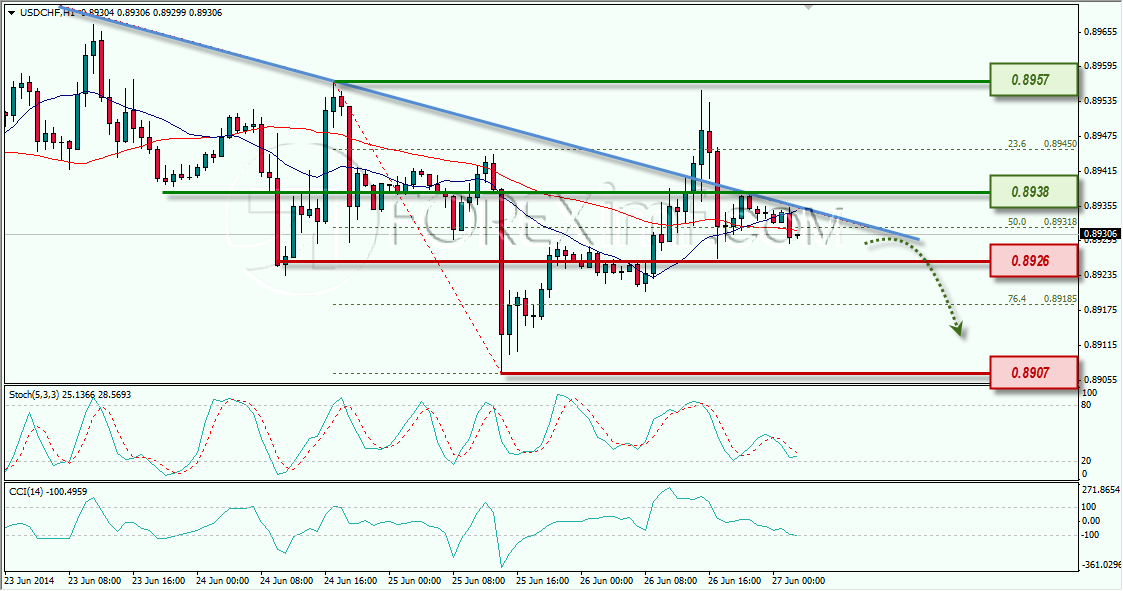Click price axis value 0.89115
Image resolution: width=1123 pixels, height=591 pixels.
pos(1102,345)
